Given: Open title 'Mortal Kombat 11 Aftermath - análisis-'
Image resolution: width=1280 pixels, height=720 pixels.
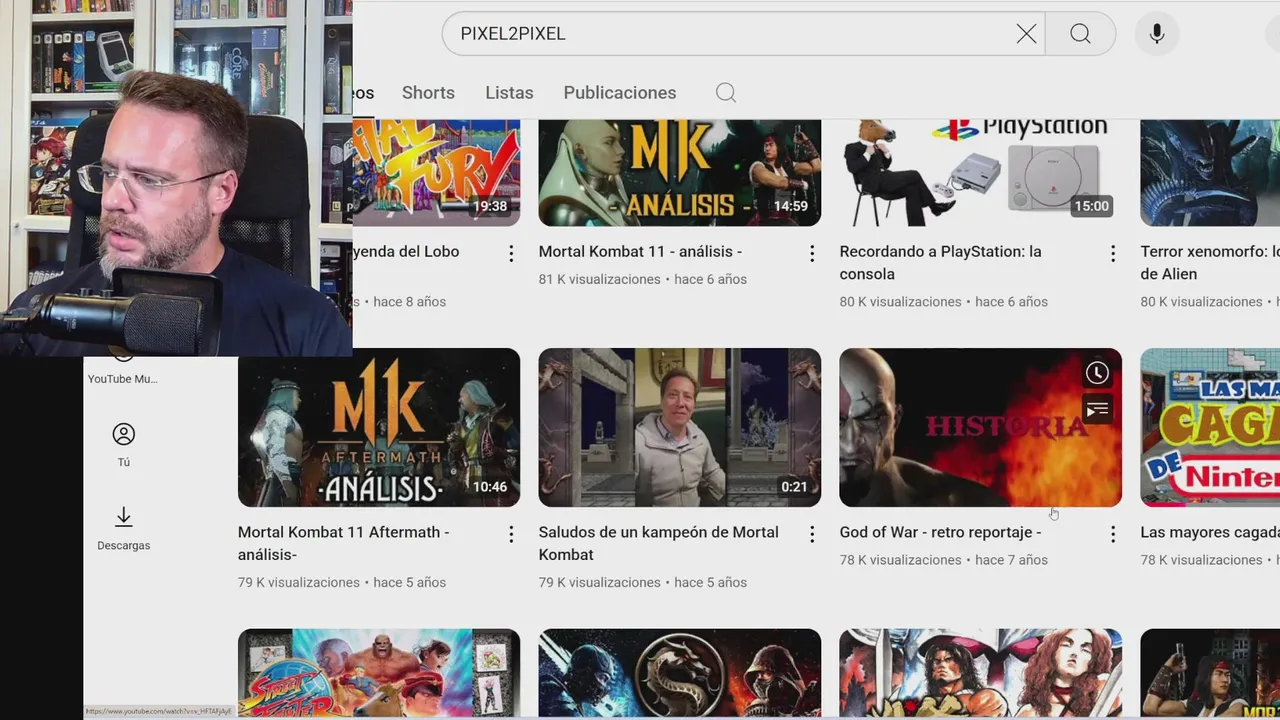Looking at the screenshot, I should 343,543.
